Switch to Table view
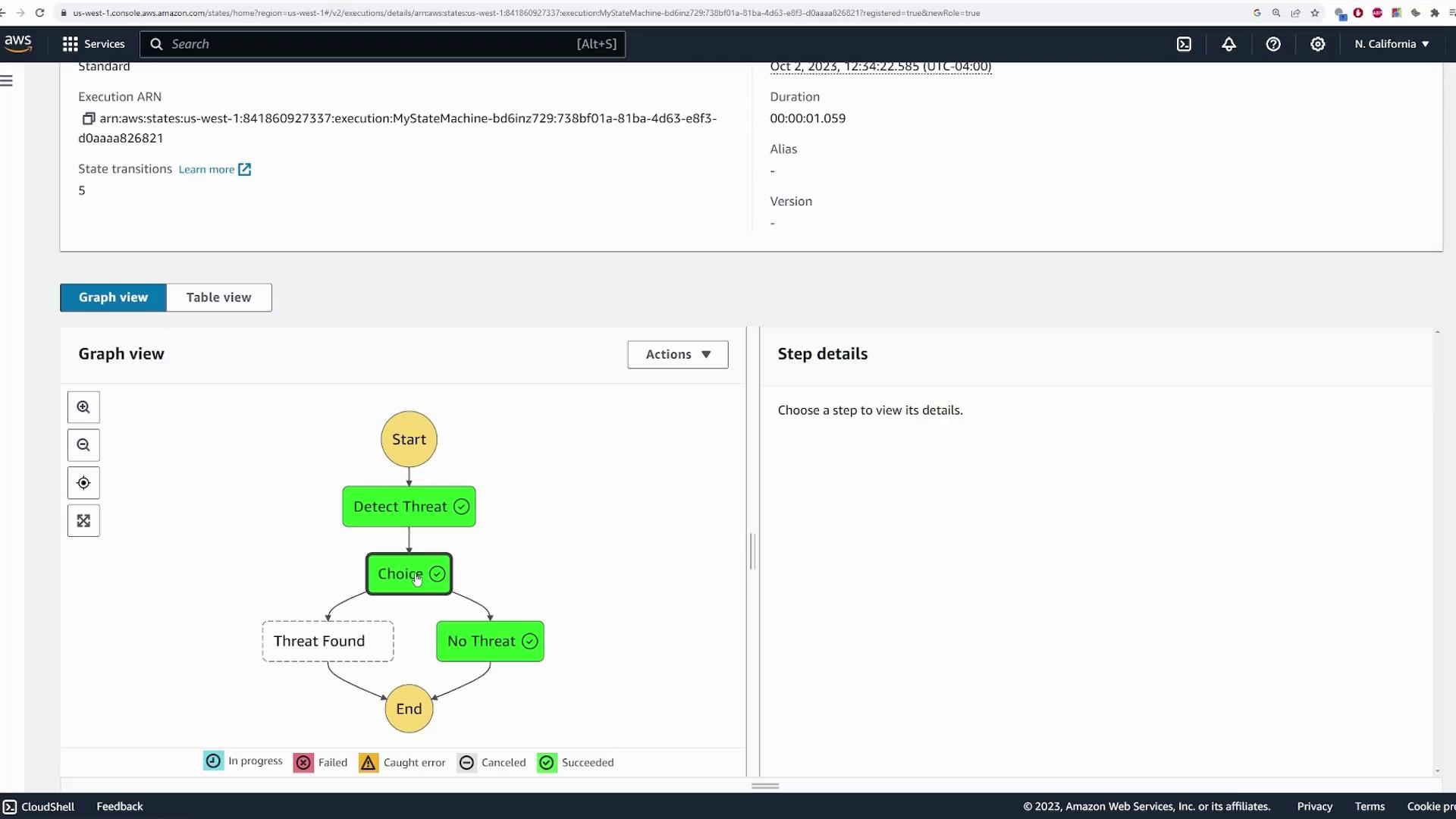 pyautogui.click(x=218, y=297)
